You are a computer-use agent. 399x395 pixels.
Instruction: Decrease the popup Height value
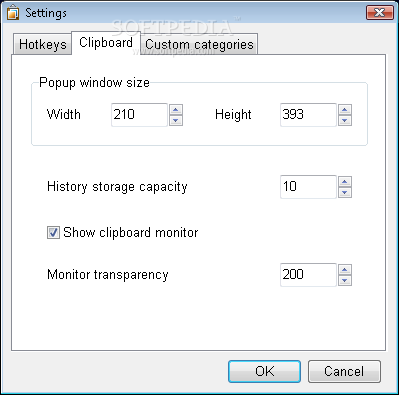pyautogui.click(x=345, y=120)
